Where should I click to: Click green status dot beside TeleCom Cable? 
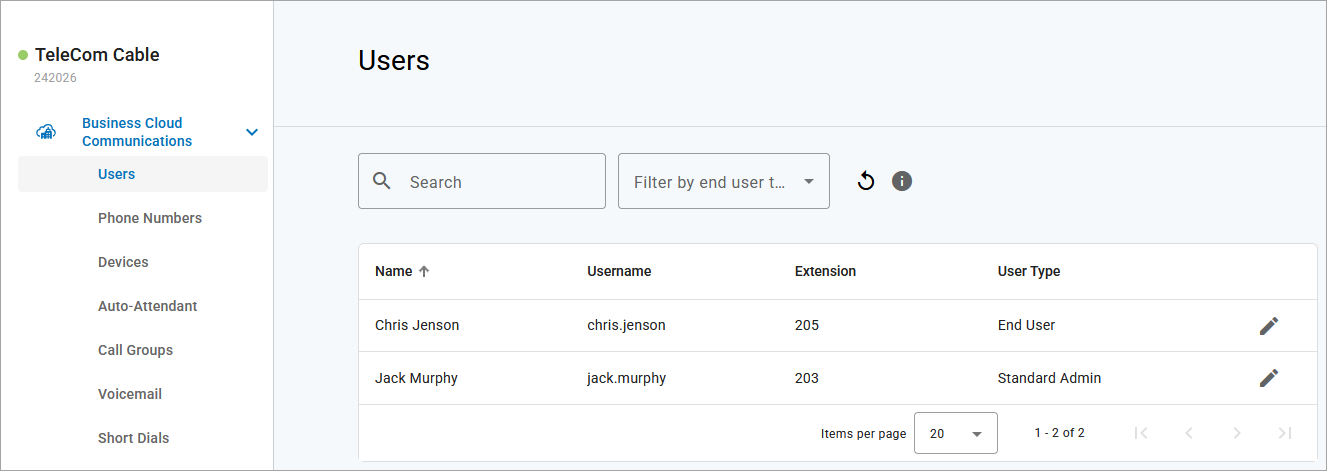tap(23, 55)
